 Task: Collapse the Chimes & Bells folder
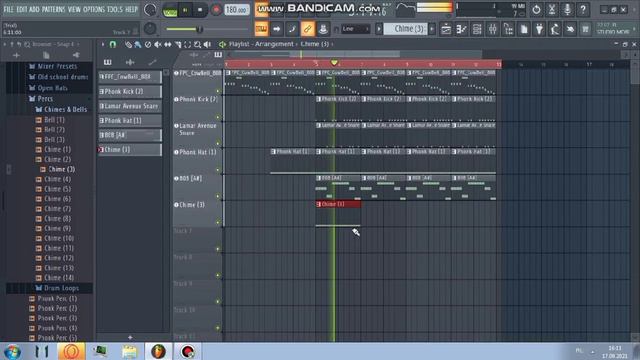[61, 109]
